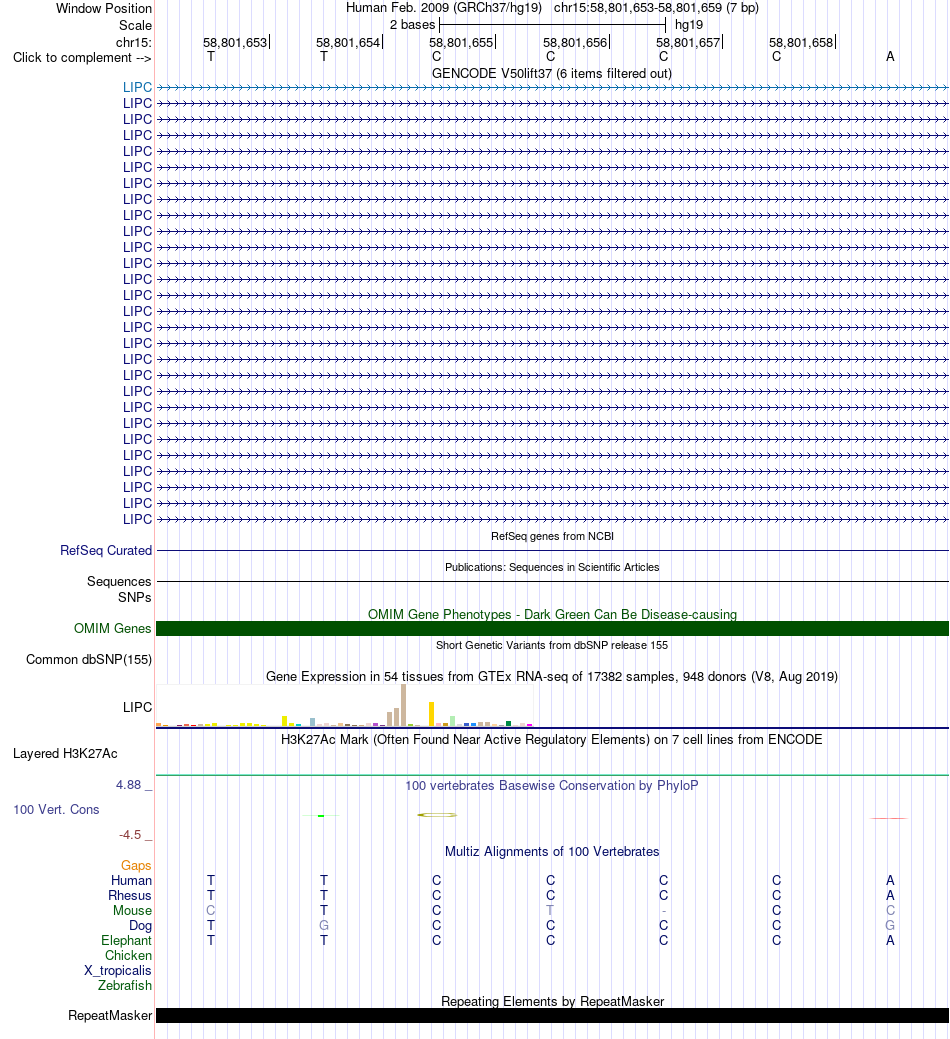Select the Dog alignment row label
The height and width of the screenshot is (1039, 950).
point(140,926)
